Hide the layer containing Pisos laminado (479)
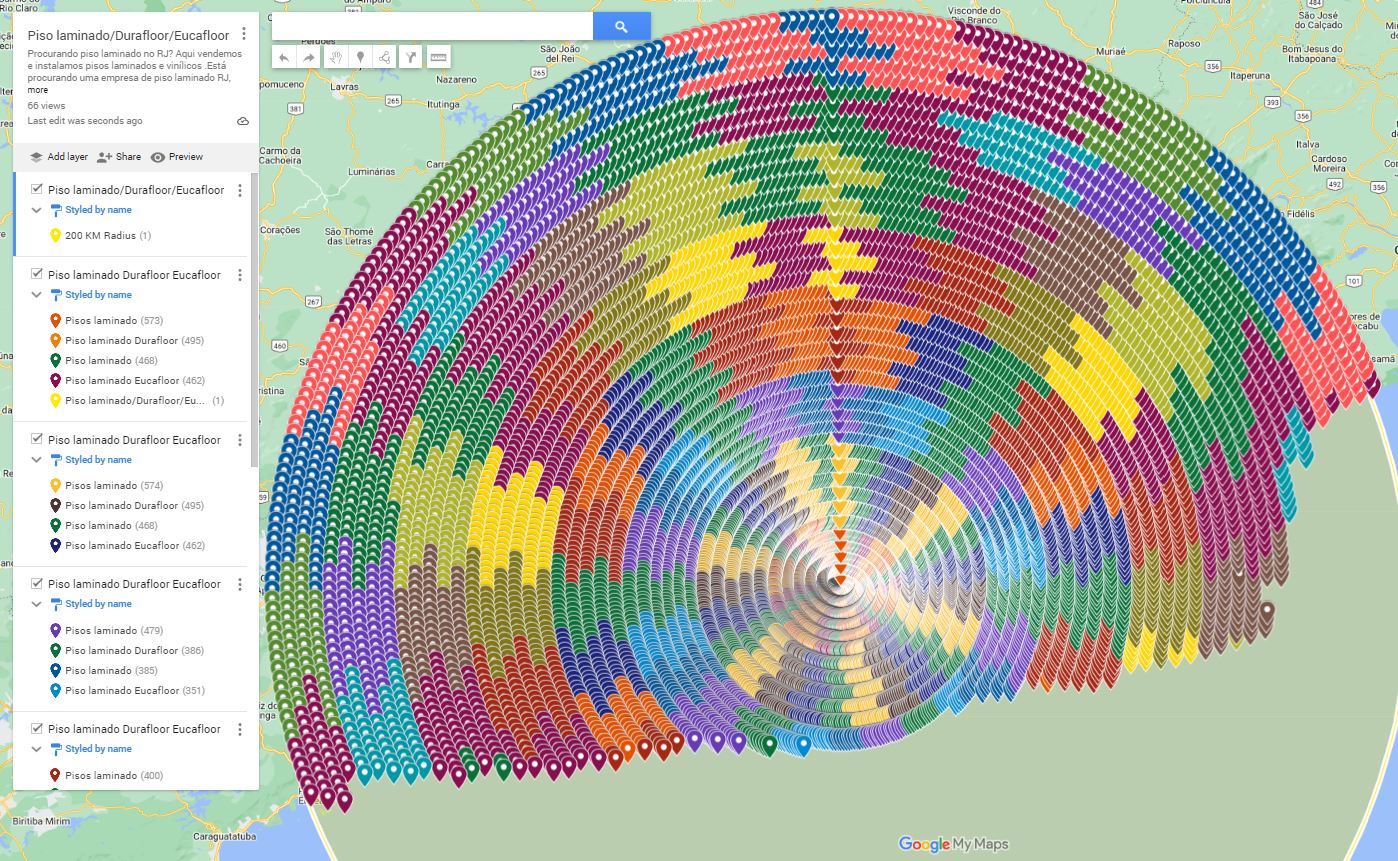The width and height of the screenshot is (1398, 861). (37, 583)
